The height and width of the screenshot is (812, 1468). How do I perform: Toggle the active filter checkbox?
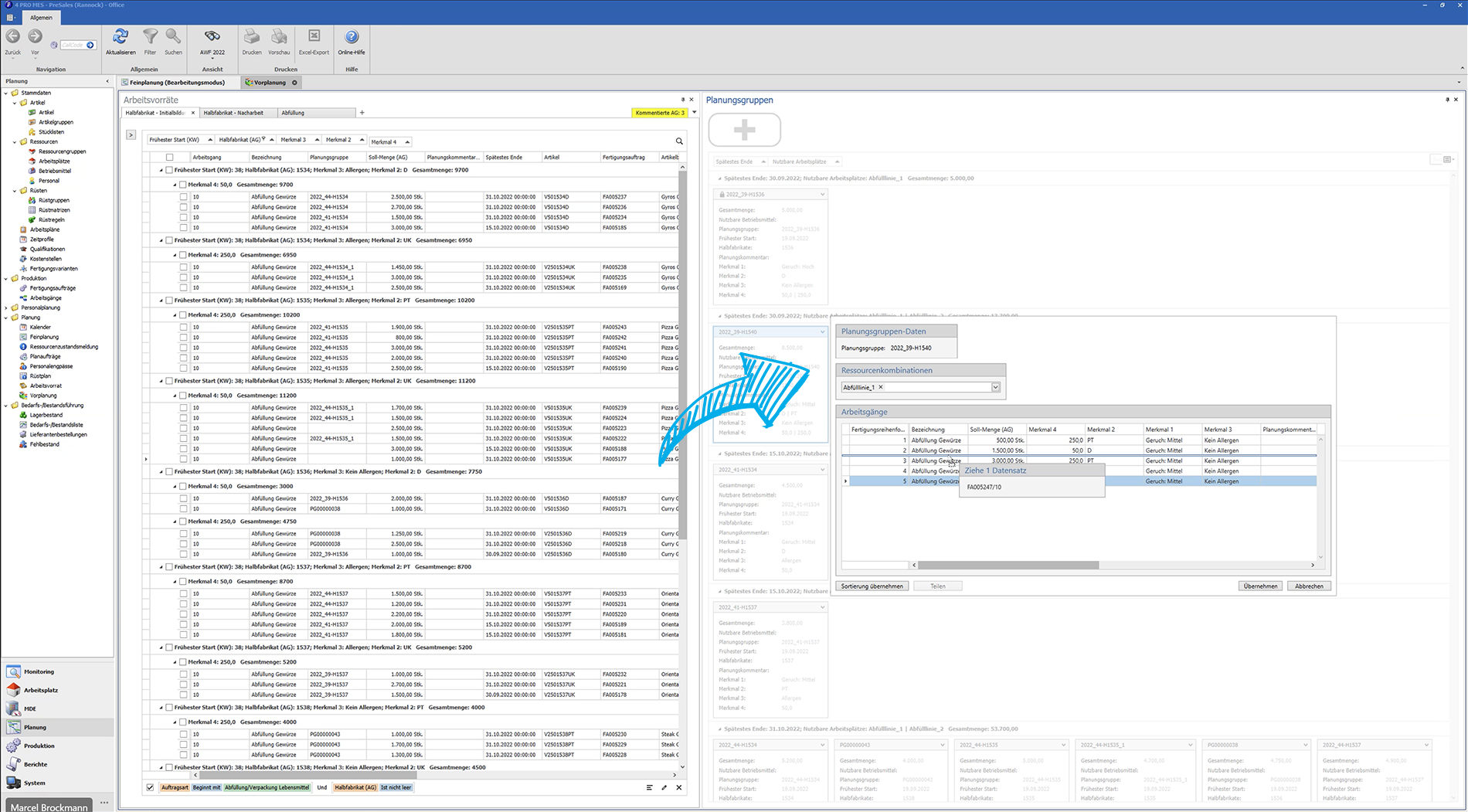[150, 787]
